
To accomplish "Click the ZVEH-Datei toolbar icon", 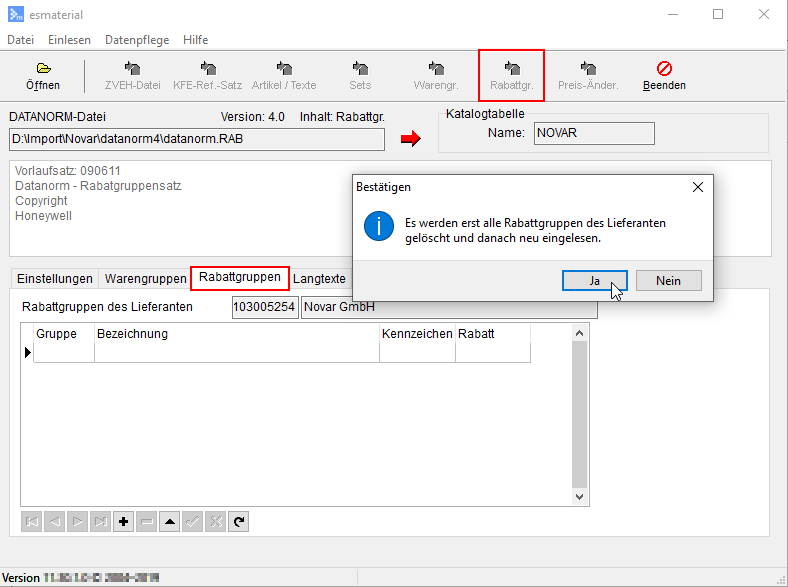I will (131, 69).
